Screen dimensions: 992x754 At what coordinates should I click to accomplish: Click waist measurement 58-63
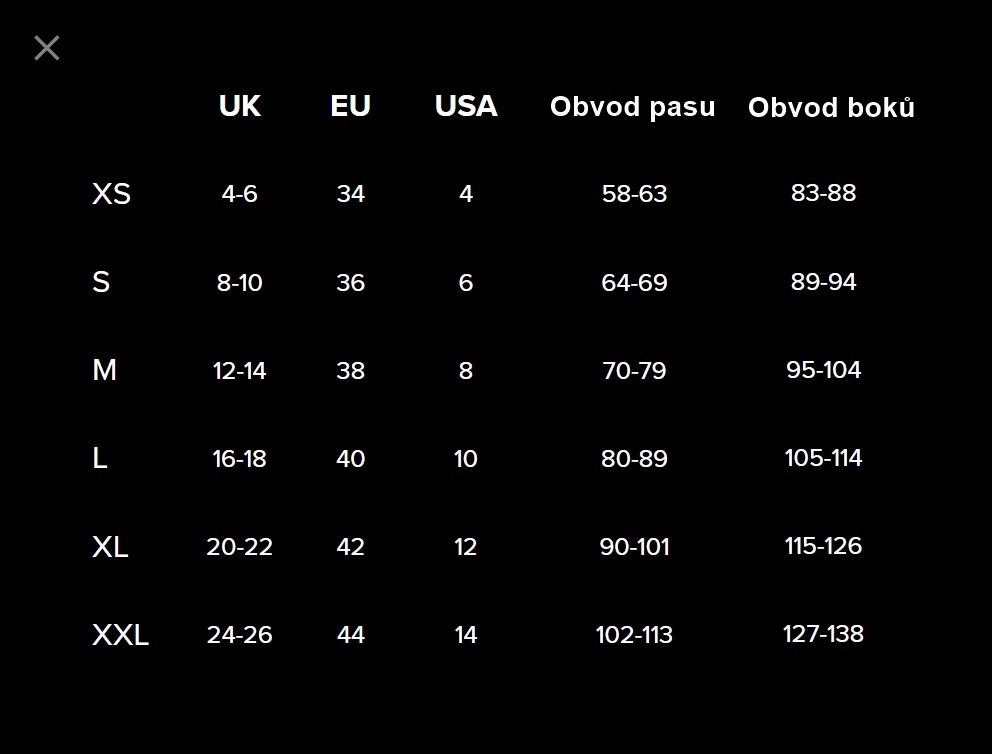pos(634,194)
